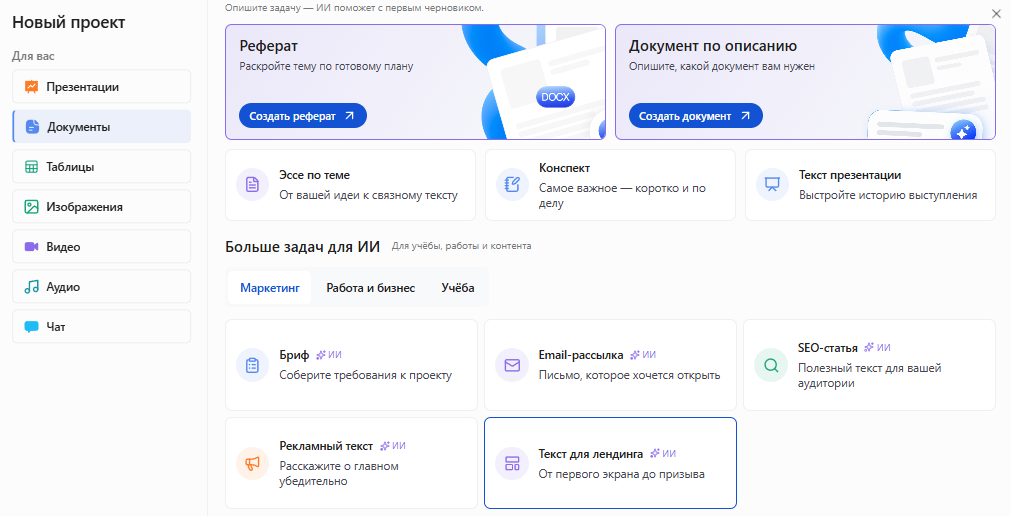Click text Раскройте тему по готовому плану

pyautogui.click(x=326, y=66)
